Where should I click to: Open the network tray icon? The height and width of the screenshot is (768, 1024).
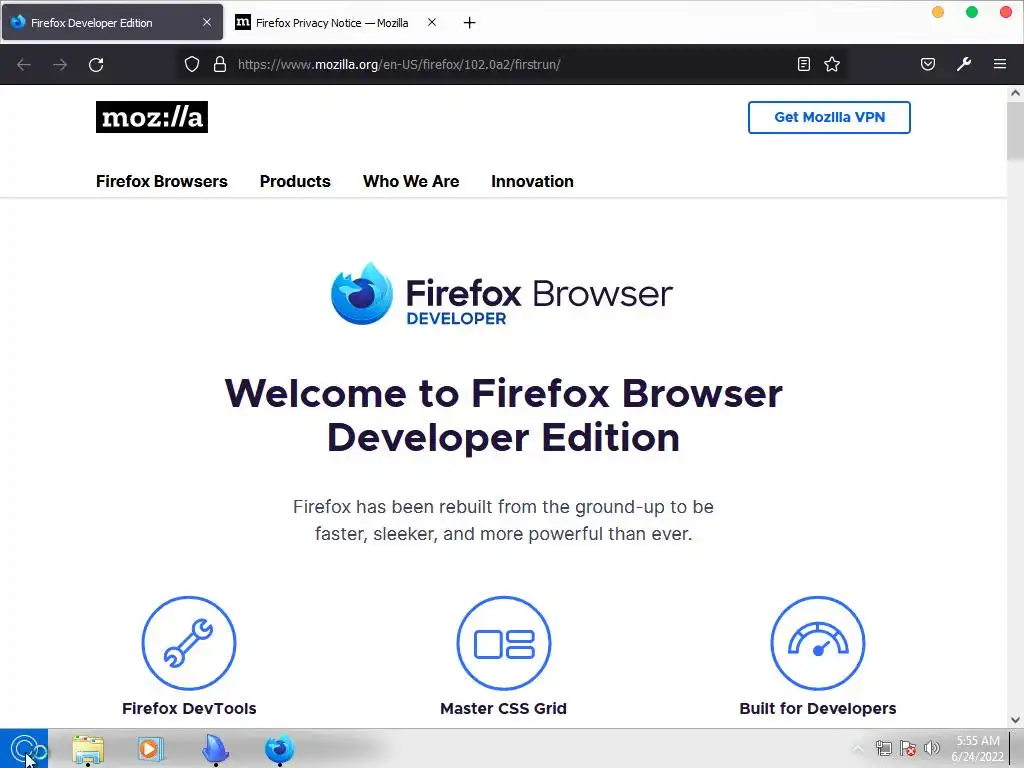click(884, 748)
